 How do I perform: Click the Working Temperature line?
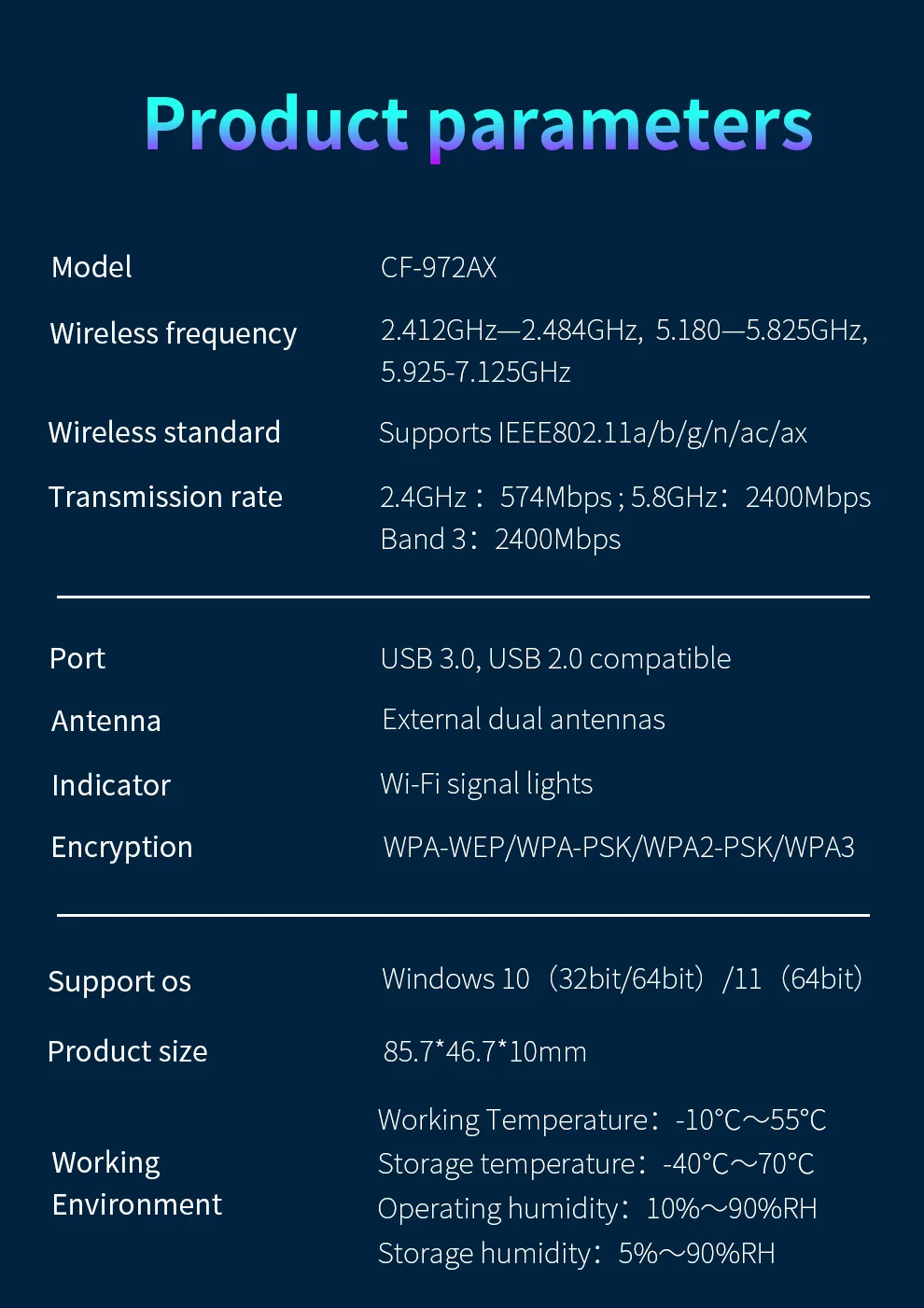pos(602,1119)
